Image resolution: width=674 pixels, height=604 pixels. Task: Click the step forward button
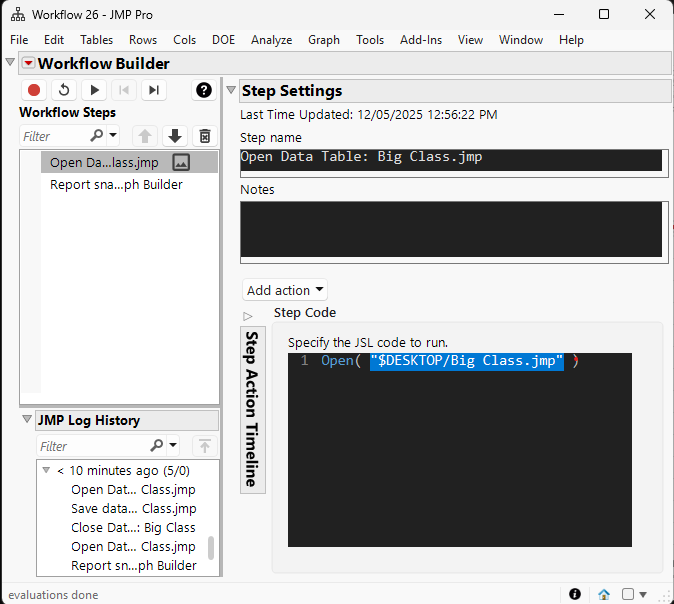click(154, 90)
